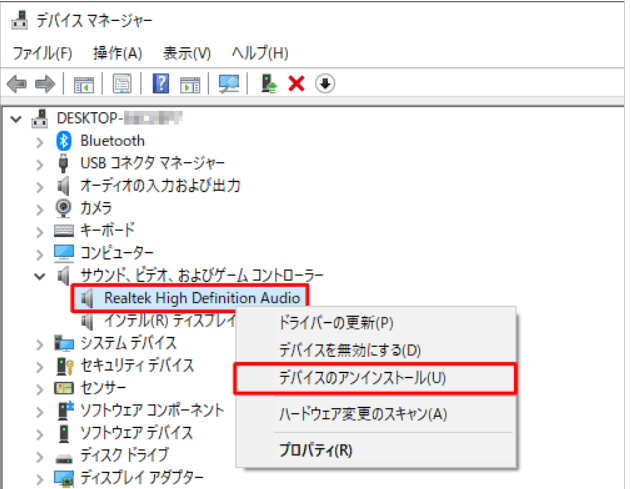Click the DESKTOP computer root icon

(x=40, y=119)
